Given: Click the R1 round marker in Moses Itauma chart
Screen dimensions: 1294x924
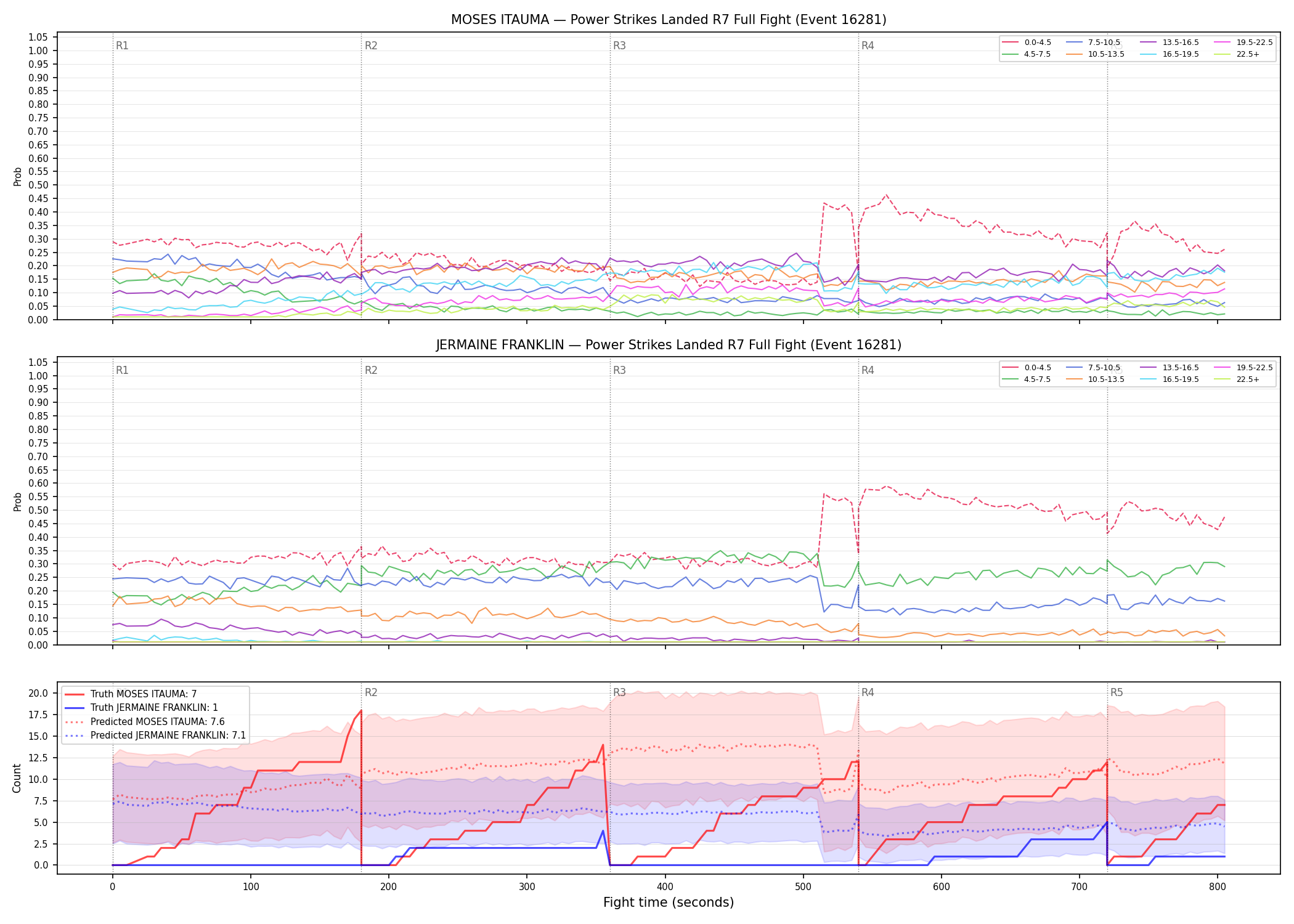Looking at the screenshot, I should (x=122, y=46).
